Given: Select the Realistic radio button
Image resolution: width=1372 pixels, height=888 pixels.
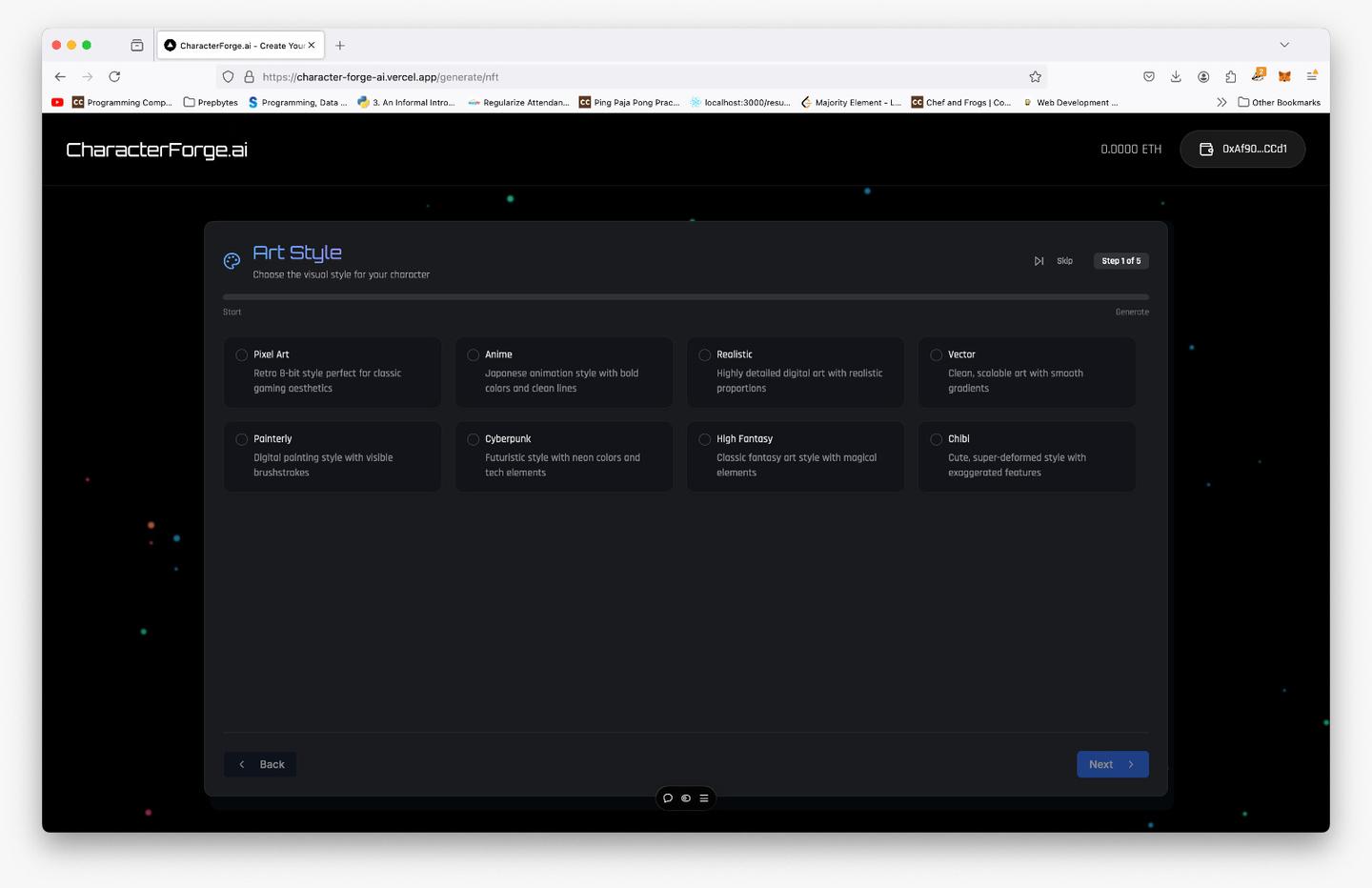Looking at the screenshot, I should (x=705, y=355).
